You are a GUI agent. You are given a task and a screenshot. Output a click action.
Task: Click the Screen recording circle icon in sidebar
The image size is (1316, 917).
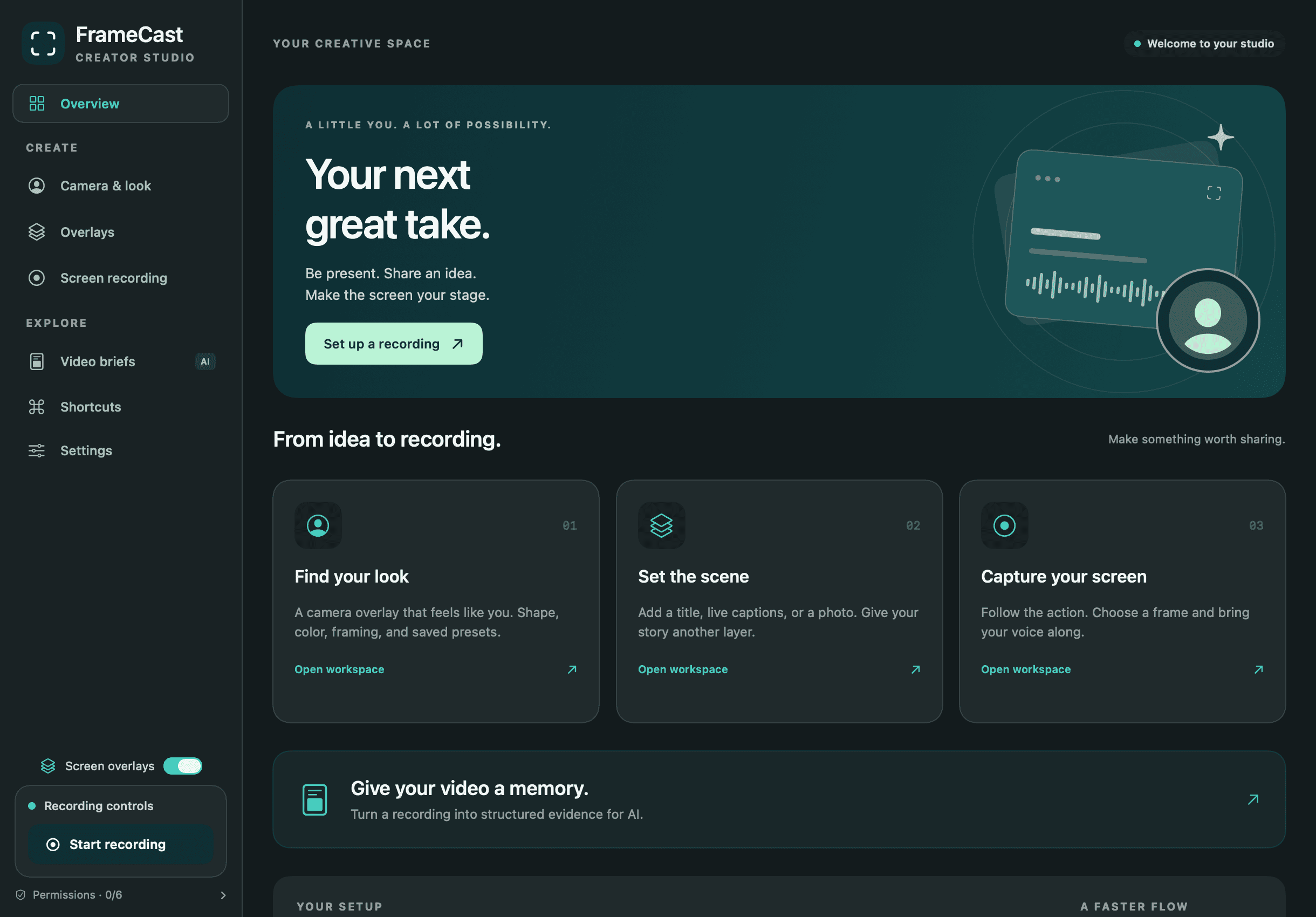[37, 278]
